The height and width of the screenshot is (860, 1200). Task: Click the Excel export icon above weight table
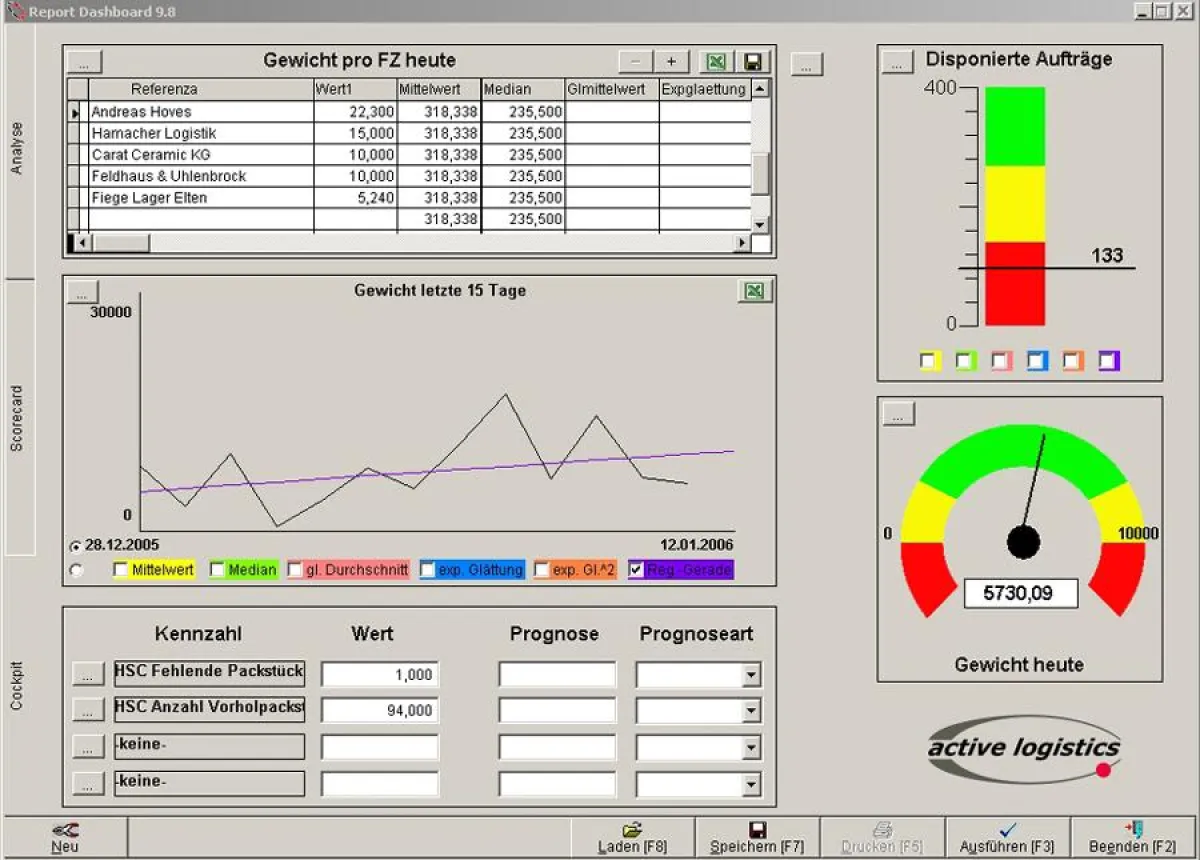pyautogui.click(x=716, y=62)
